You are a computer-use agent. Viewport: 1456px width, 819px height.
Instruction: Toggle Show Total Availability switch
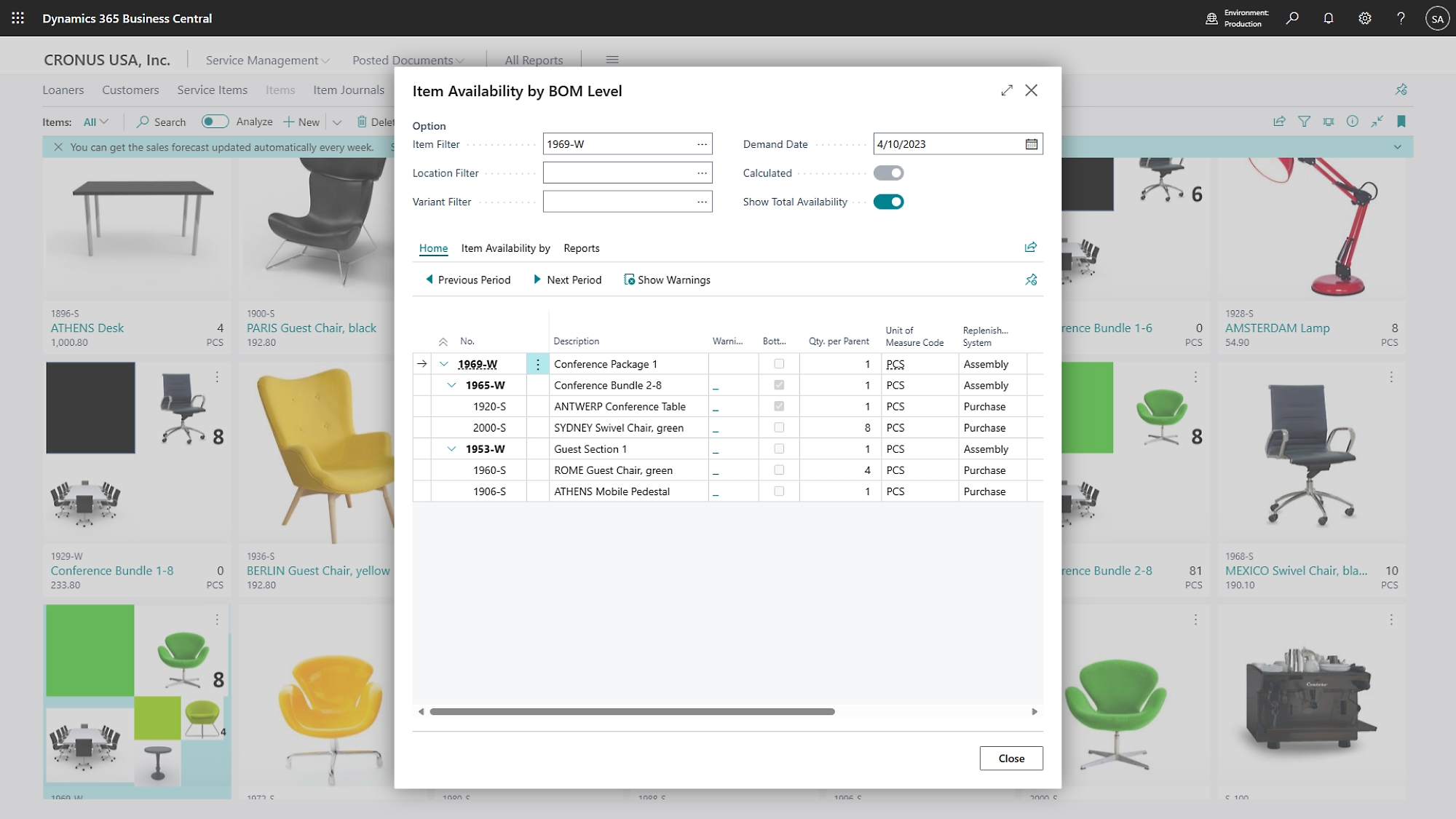pos(888,202)
